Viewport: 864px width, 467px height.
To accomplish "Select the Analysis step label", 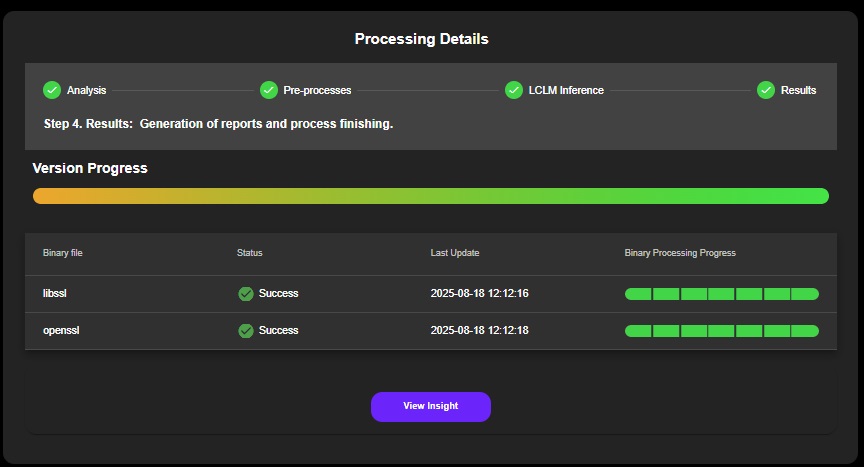I will point(86,90).
